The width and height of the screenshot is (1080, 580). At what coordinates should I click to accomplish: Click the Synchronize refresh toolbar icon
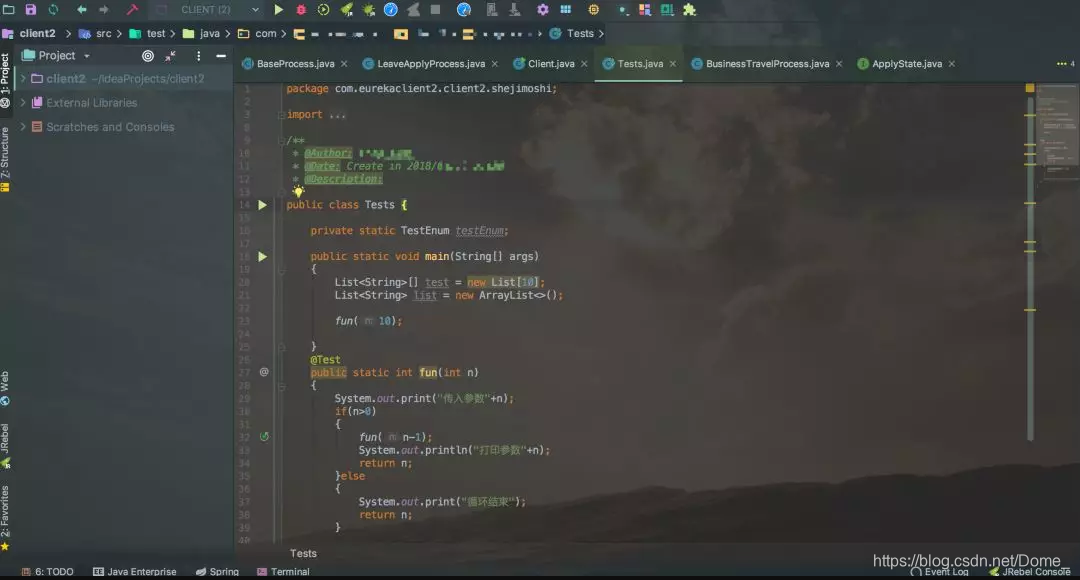[53, 10]
